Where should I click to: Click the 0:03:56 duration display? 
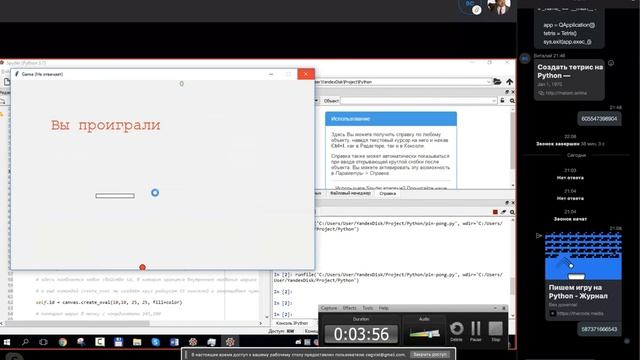[361, 334]
